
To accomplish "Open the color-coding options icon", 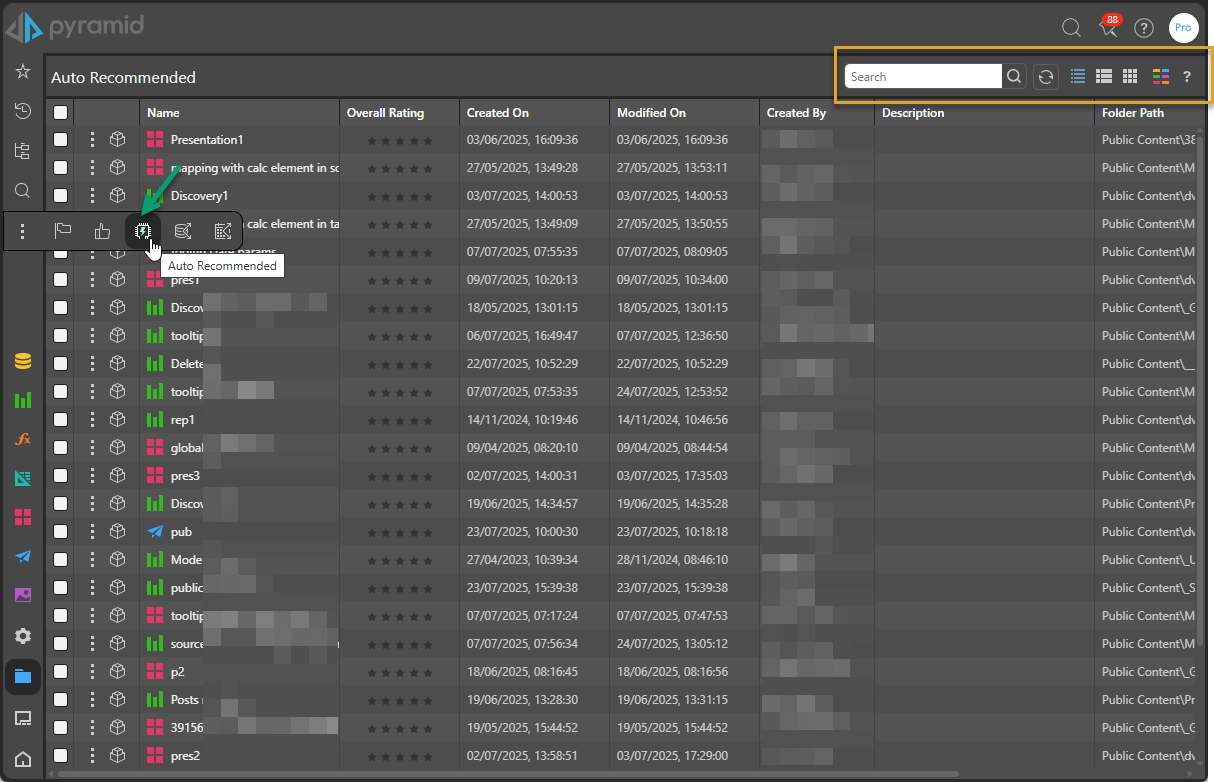I will (x=1160, y=77).
